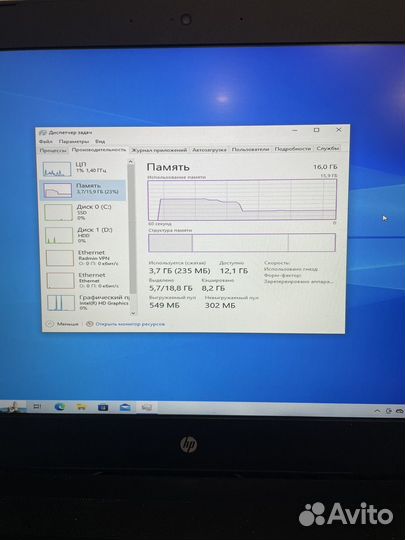
Task: Switch to the Процессы tab
Action: click(x=53, y=150)
